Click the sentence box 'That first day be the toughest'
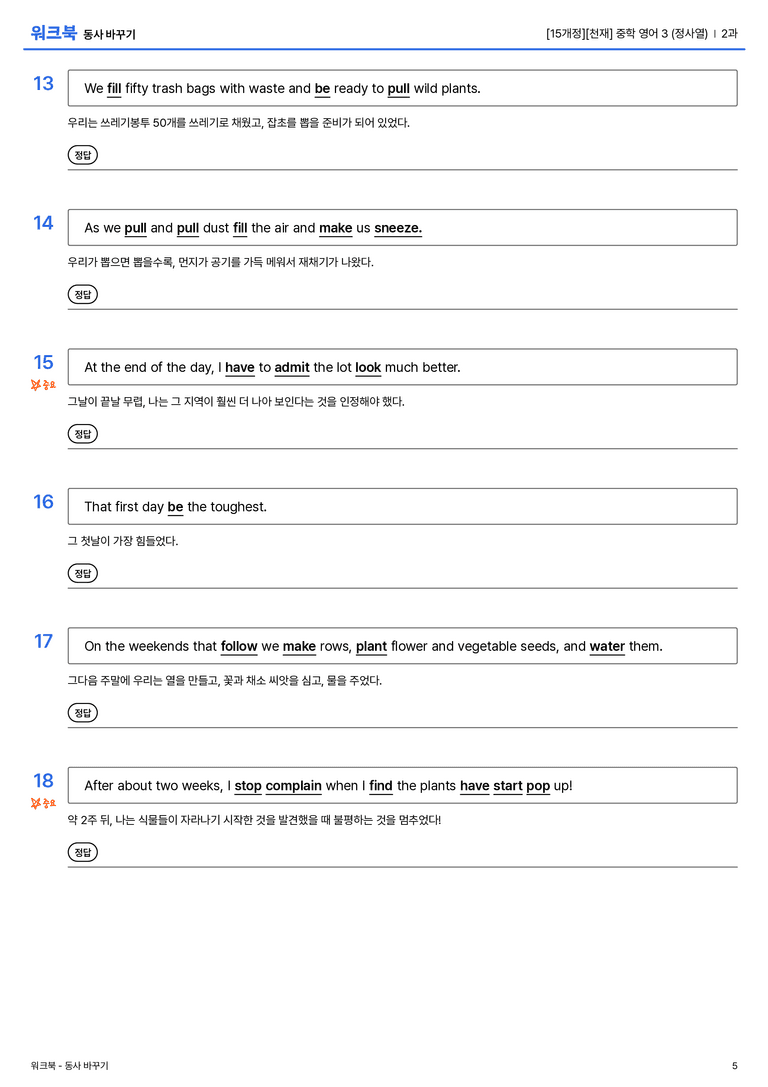Viewport: 768px width, 1087px height. [403, 507]
